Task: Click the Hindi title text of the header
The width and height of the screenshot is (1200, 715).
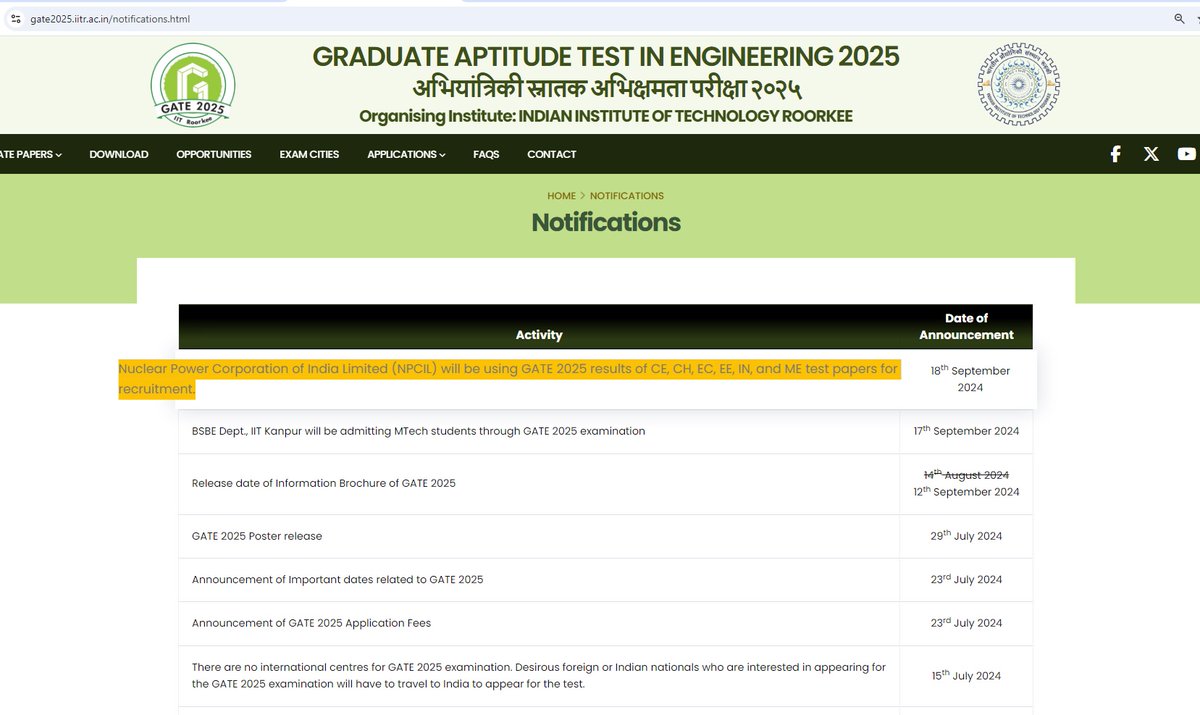Action: (607, 88)
